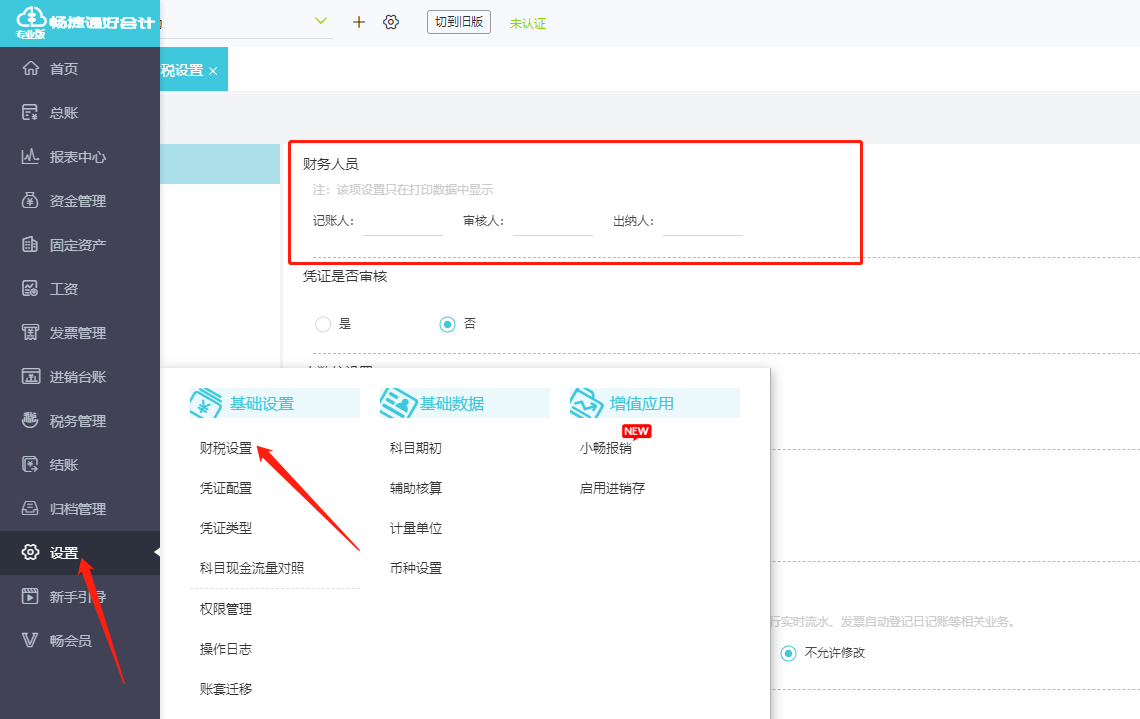Open 报表中心 chart icon
Viewport: 1140px width, 719px height.
coord(31,156)
